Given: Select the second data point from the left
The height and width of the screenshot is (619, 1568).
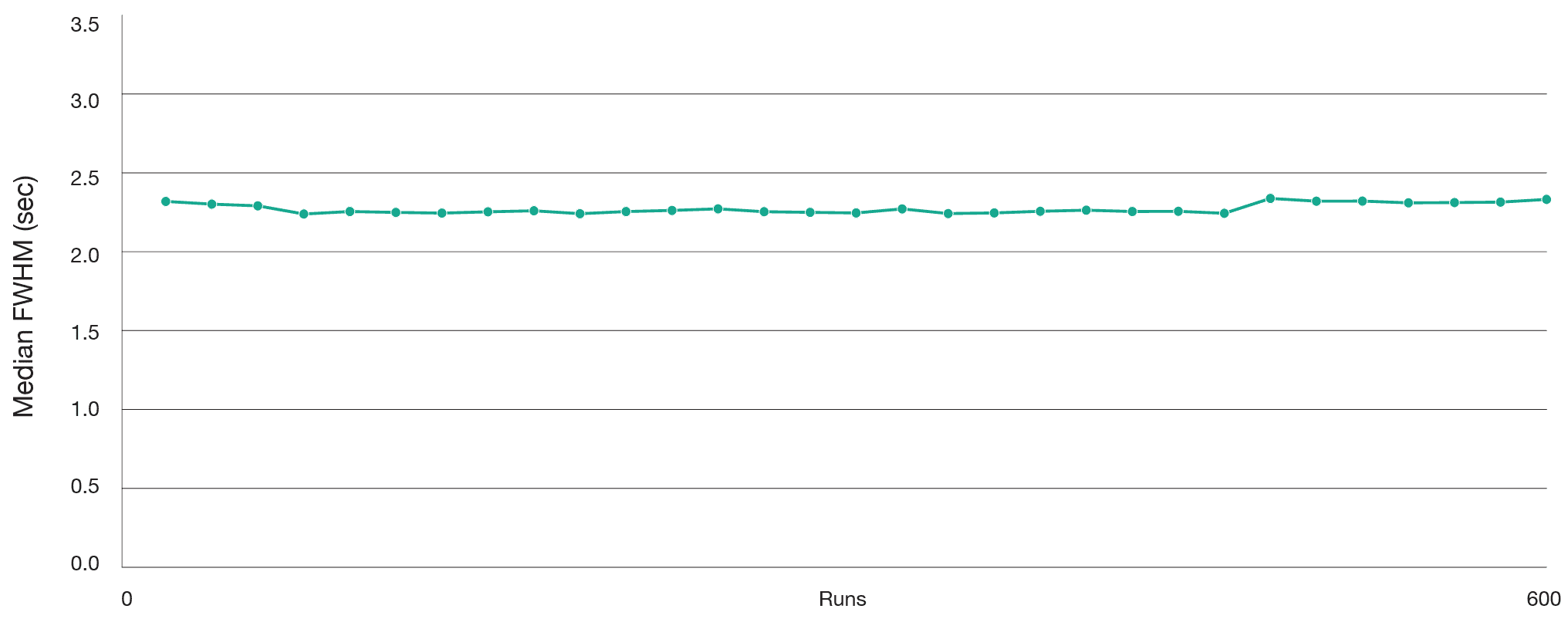Looking at the screenshot, I should 211,204.
